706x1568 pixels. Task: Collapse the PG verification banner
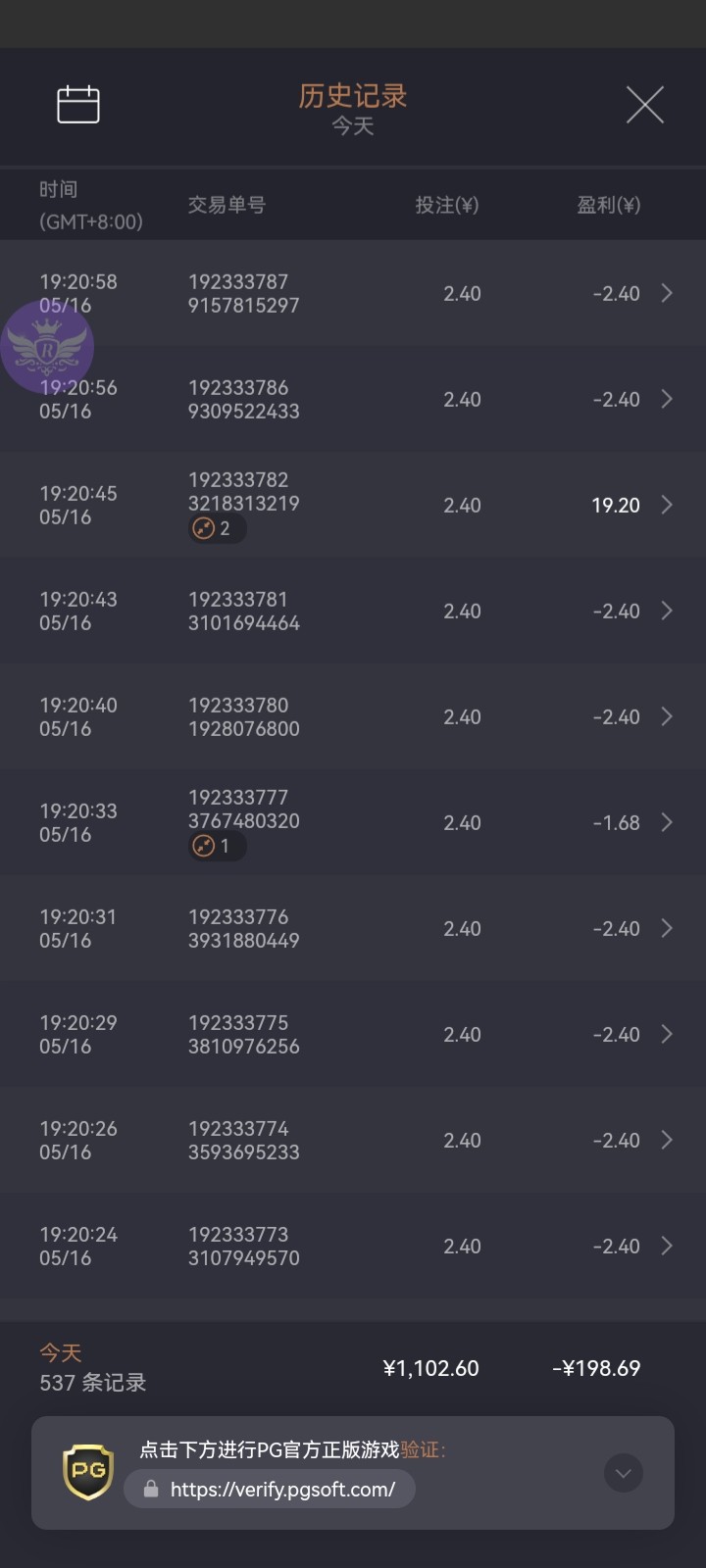click(624, 1473)
